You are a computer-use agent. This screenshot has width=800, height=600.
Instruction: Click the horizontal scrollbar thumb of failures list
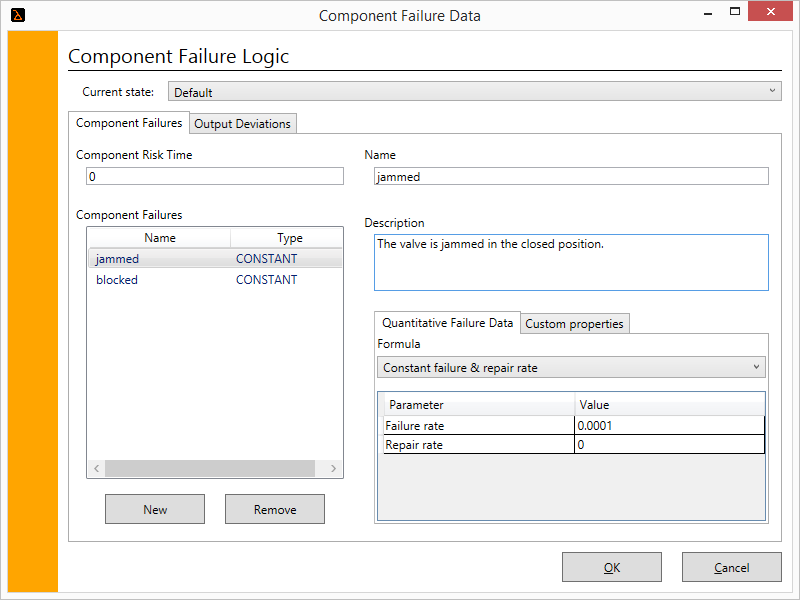210,468
